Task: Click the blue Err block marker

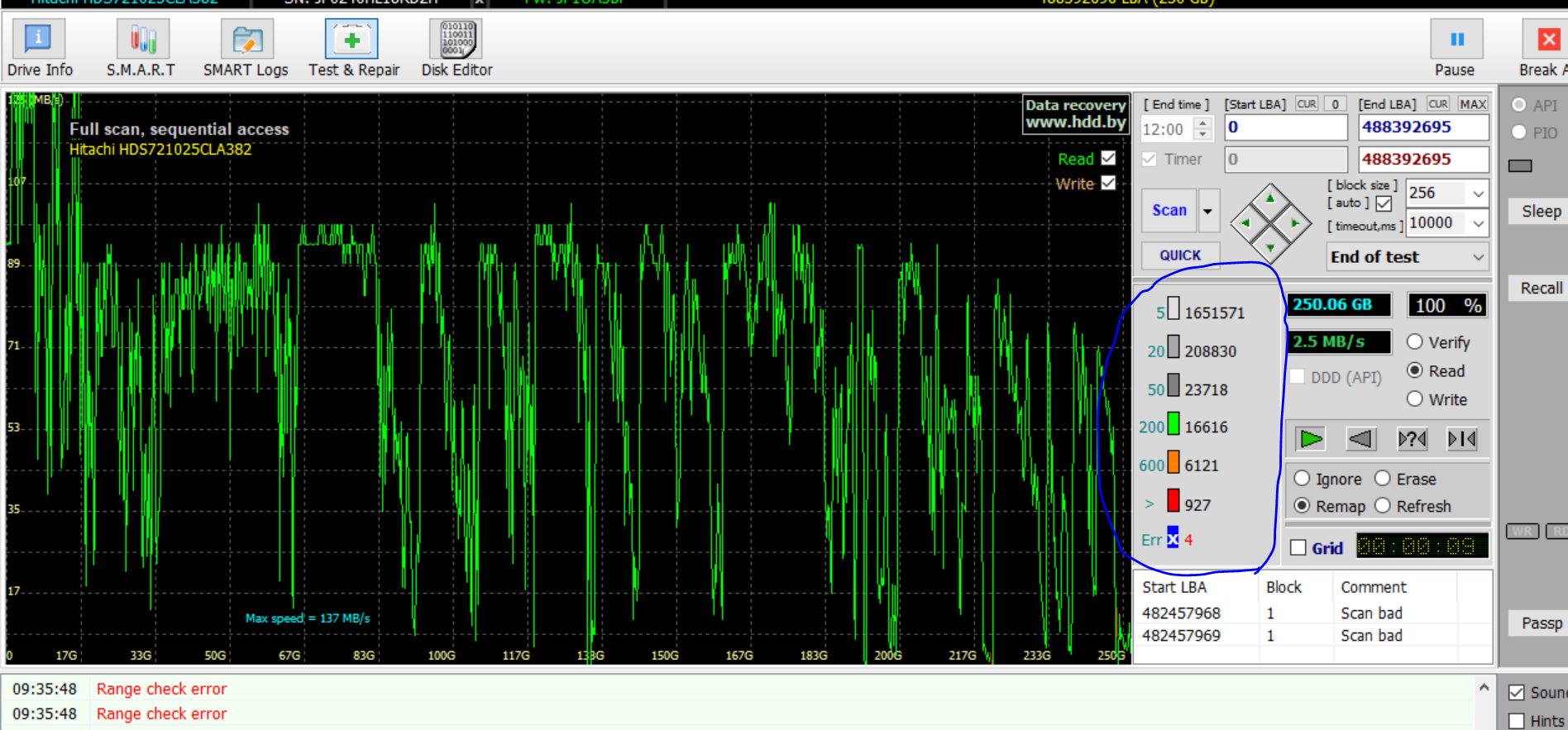Action: point(1173,537)
